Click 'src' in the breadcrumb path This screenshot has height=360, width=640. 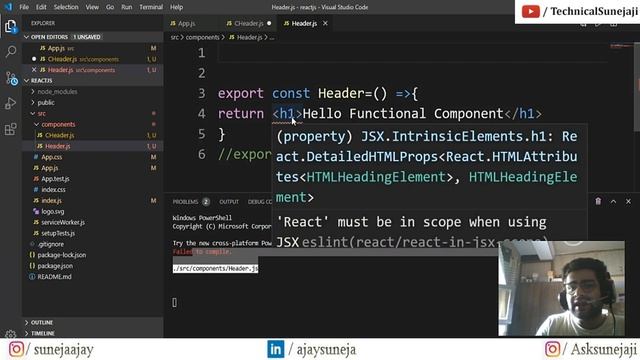coord(175,37)
